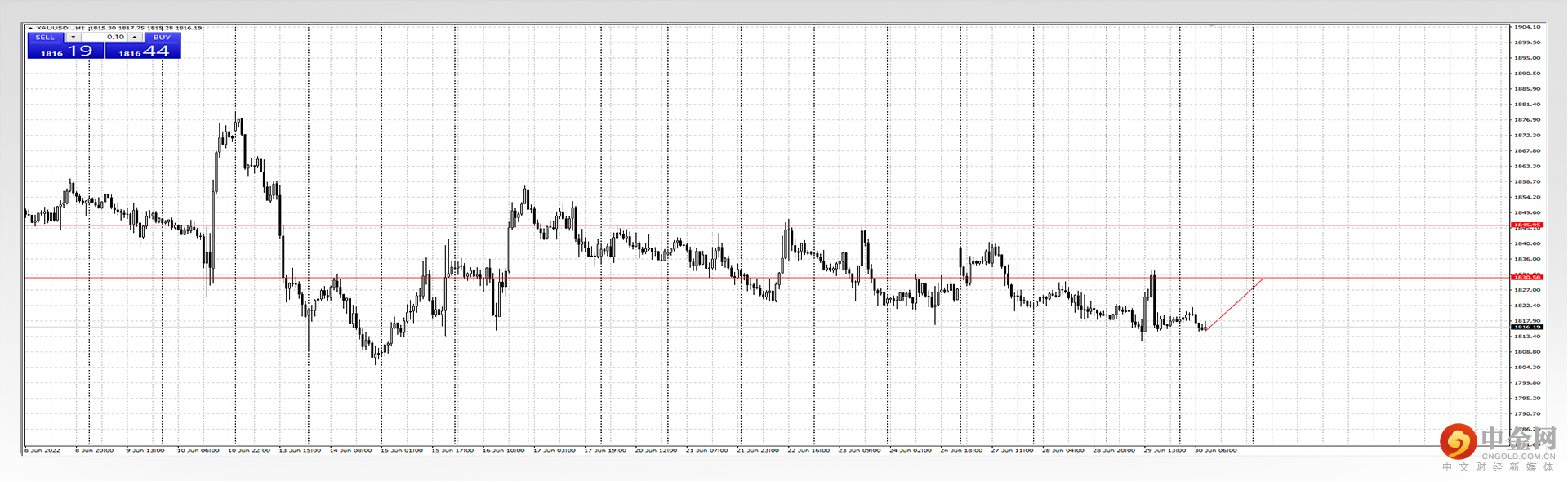
Task: Click the 1904.10 price scale label
Action: click(1526, 27)
